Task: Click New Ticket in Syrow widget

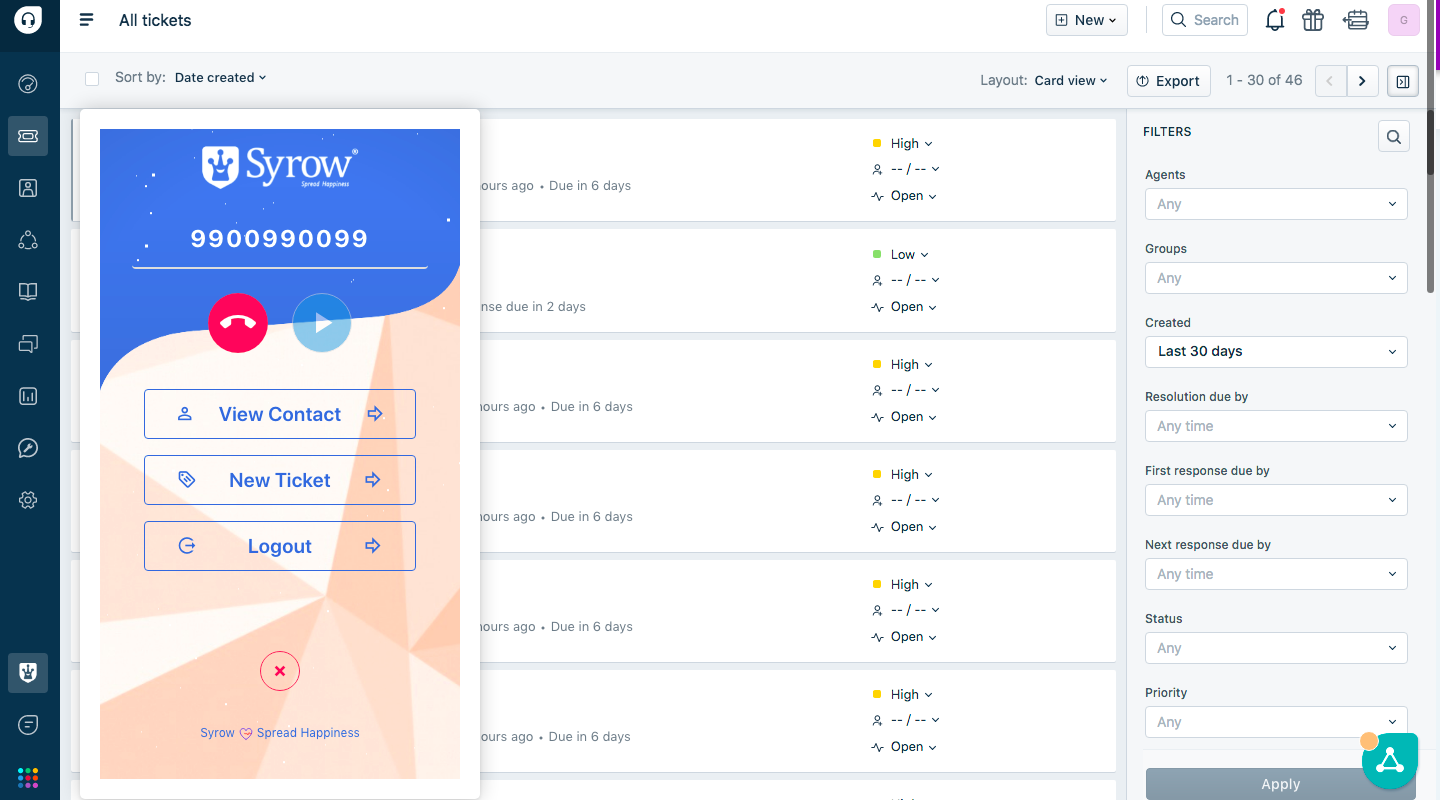Action: tap(280, 480)
